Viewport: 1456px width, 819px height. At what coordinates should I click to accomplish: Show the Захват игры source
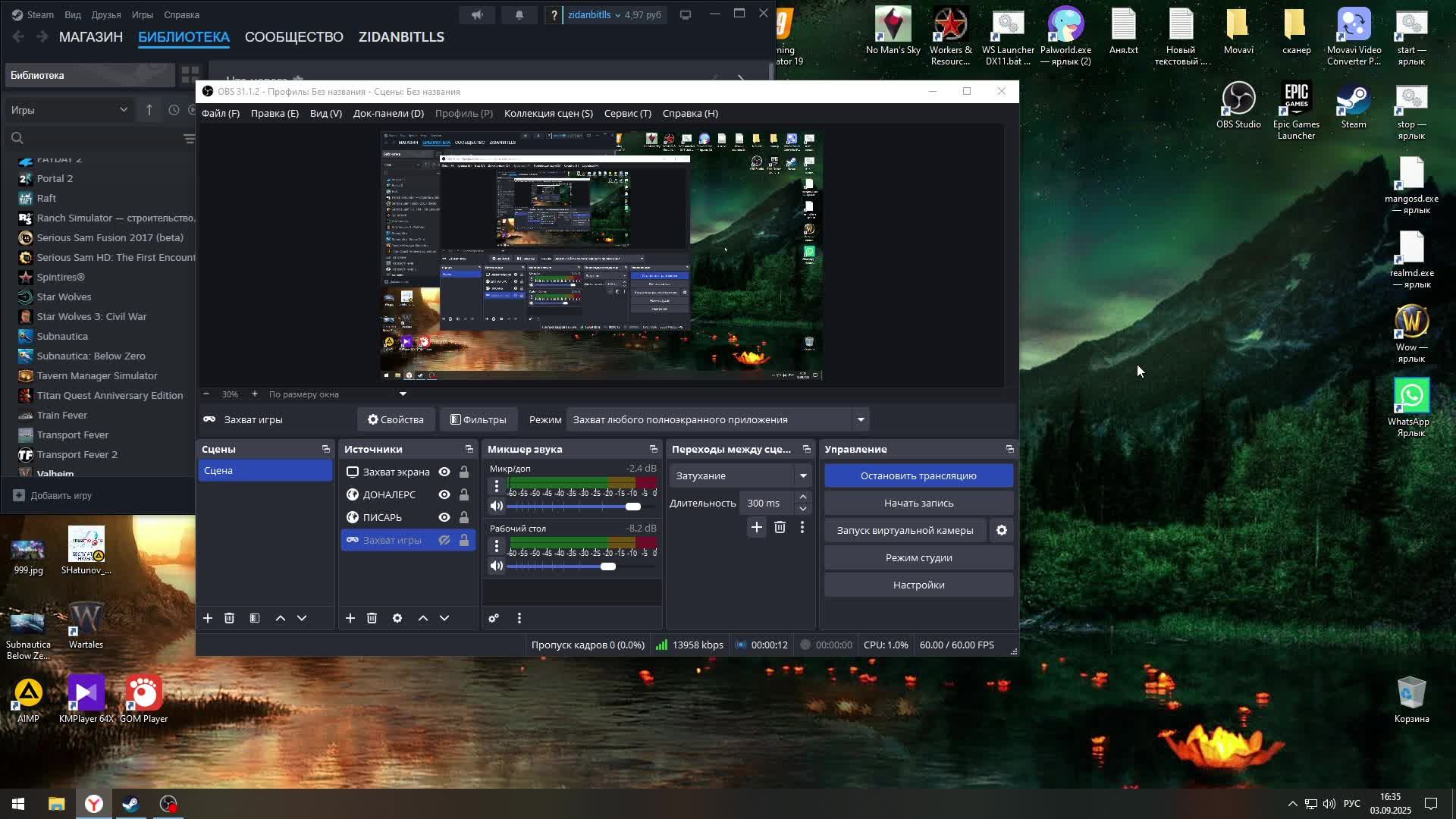pos(444,540)
